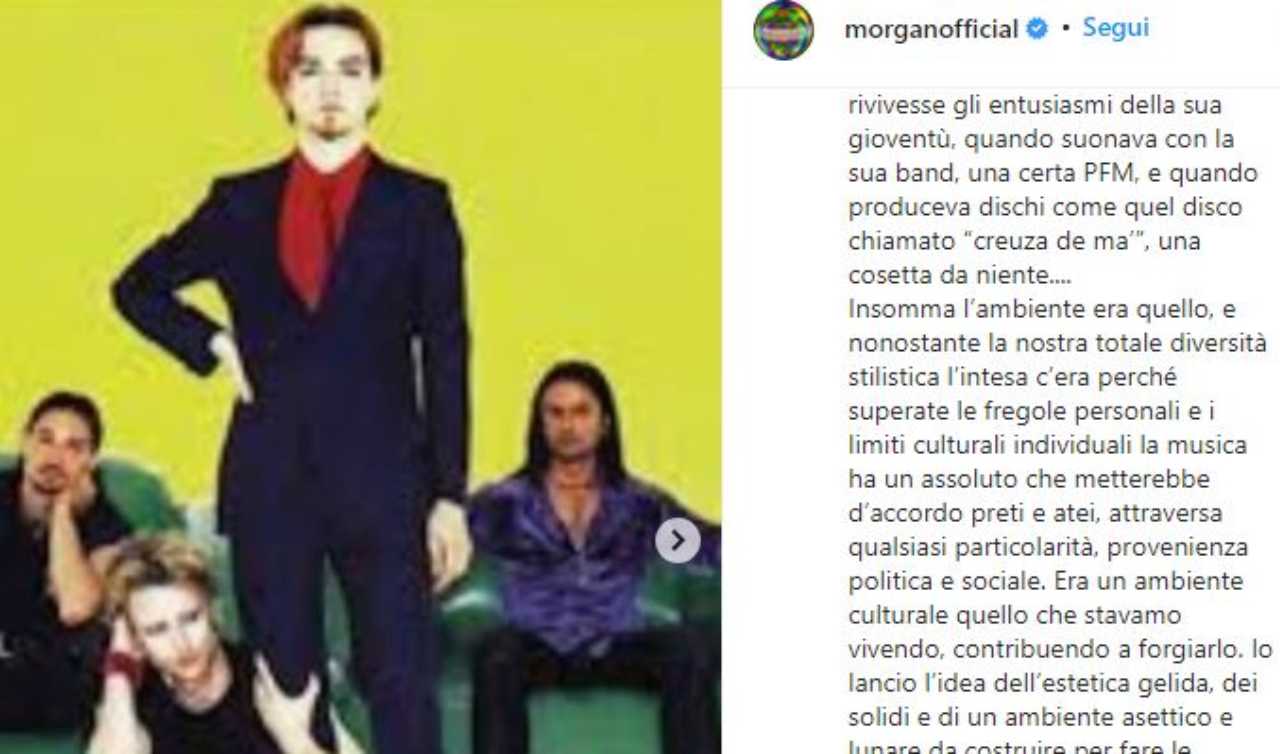Screen dimensions: 1280x754
Task: Click the line "rivivesse gli entusiasmi della sua"
Action: [x=1035, y=105]
